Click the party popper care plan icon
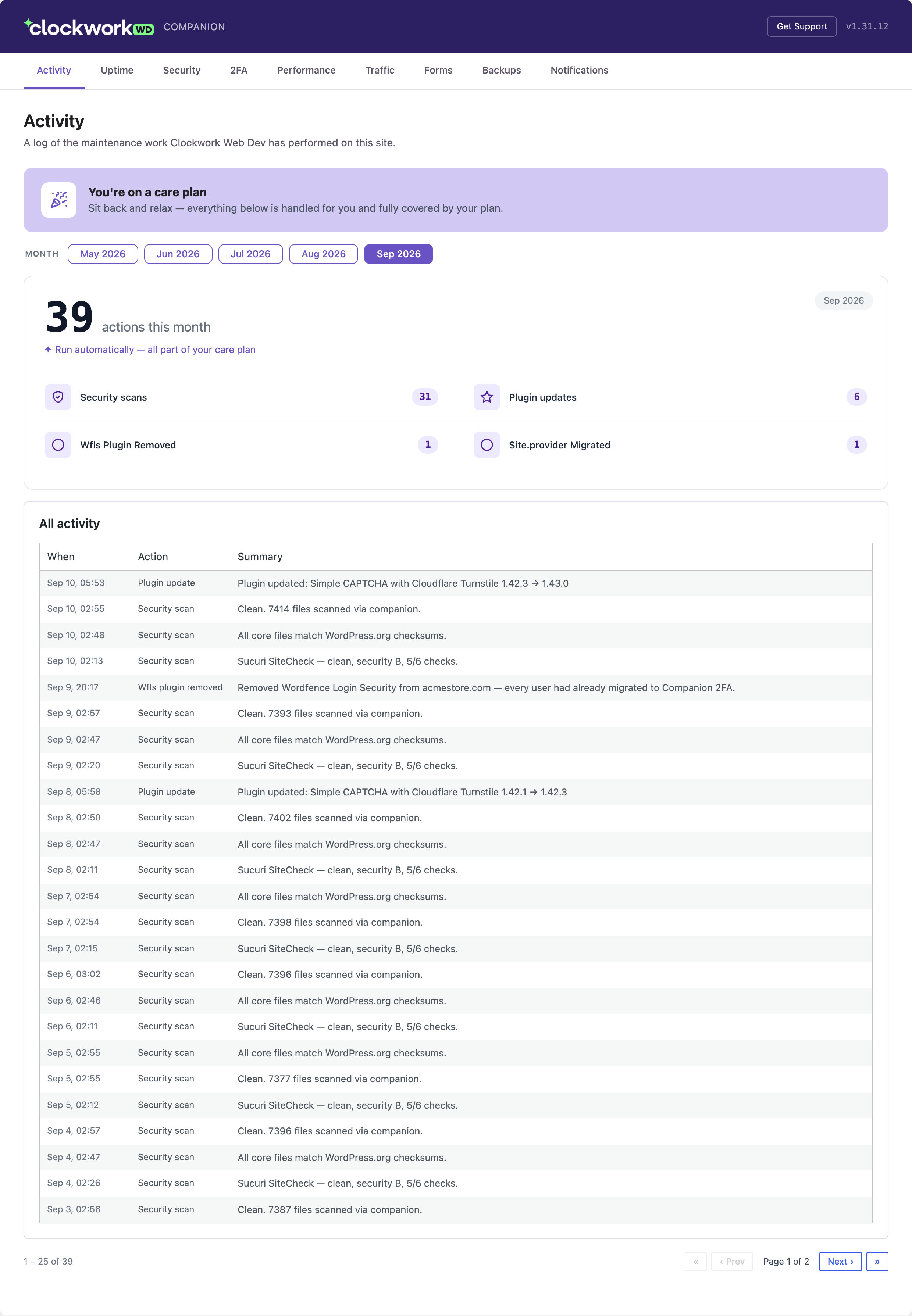This screenshot has width=912, height=1316. (x=59, y=200)
